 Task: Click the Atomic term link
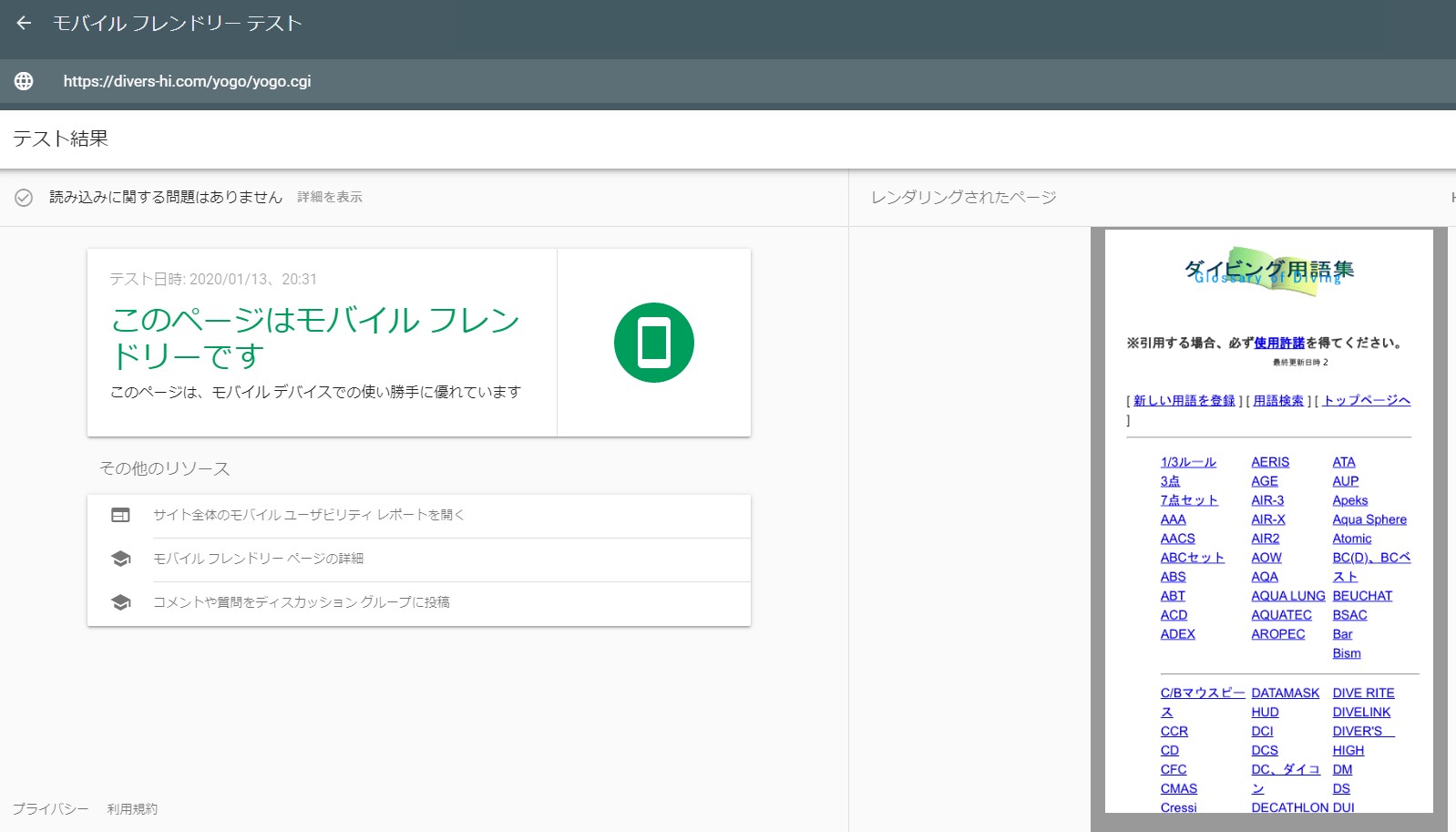tap(1352, 539)
